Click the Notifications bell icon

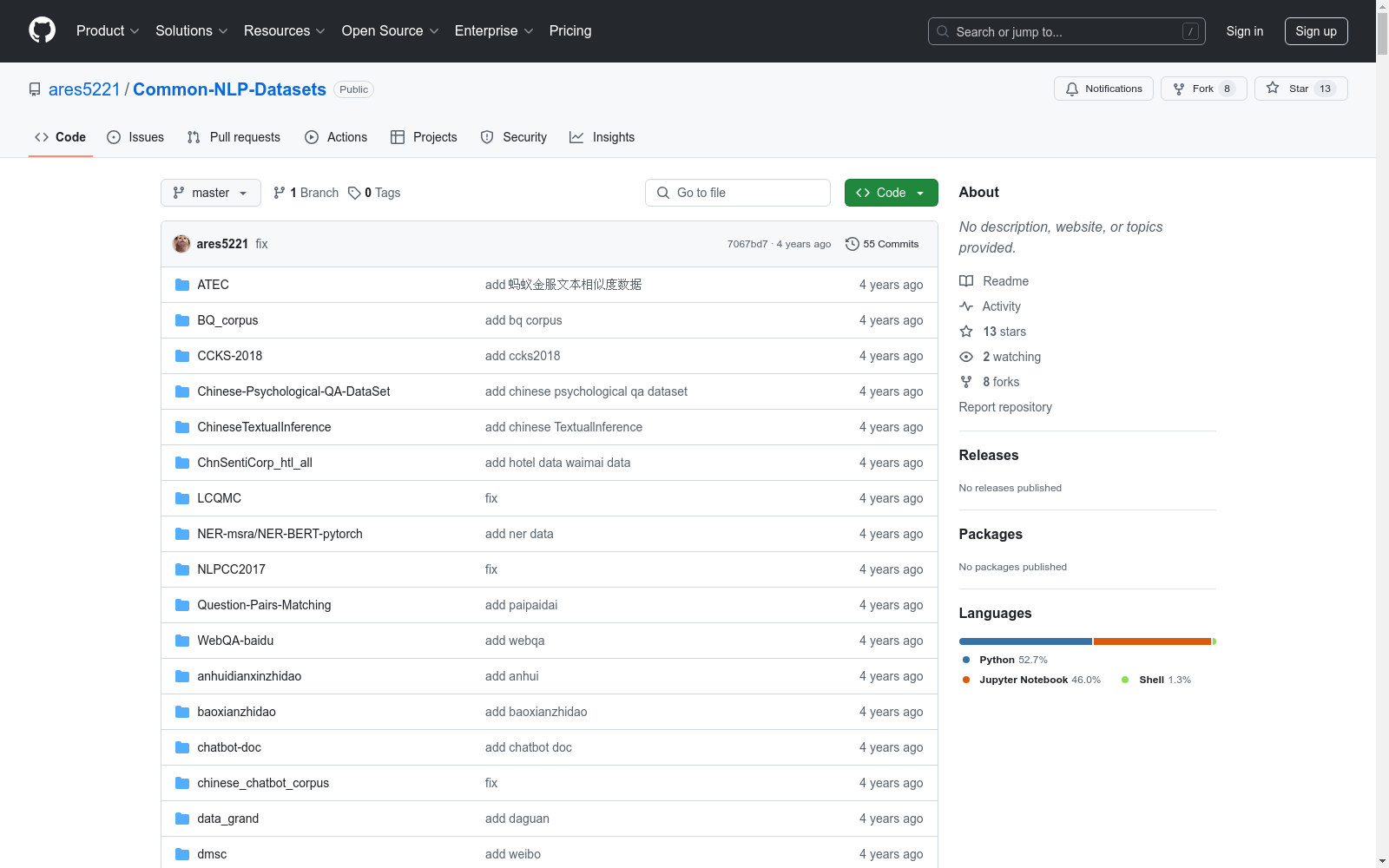(1072, 89)
